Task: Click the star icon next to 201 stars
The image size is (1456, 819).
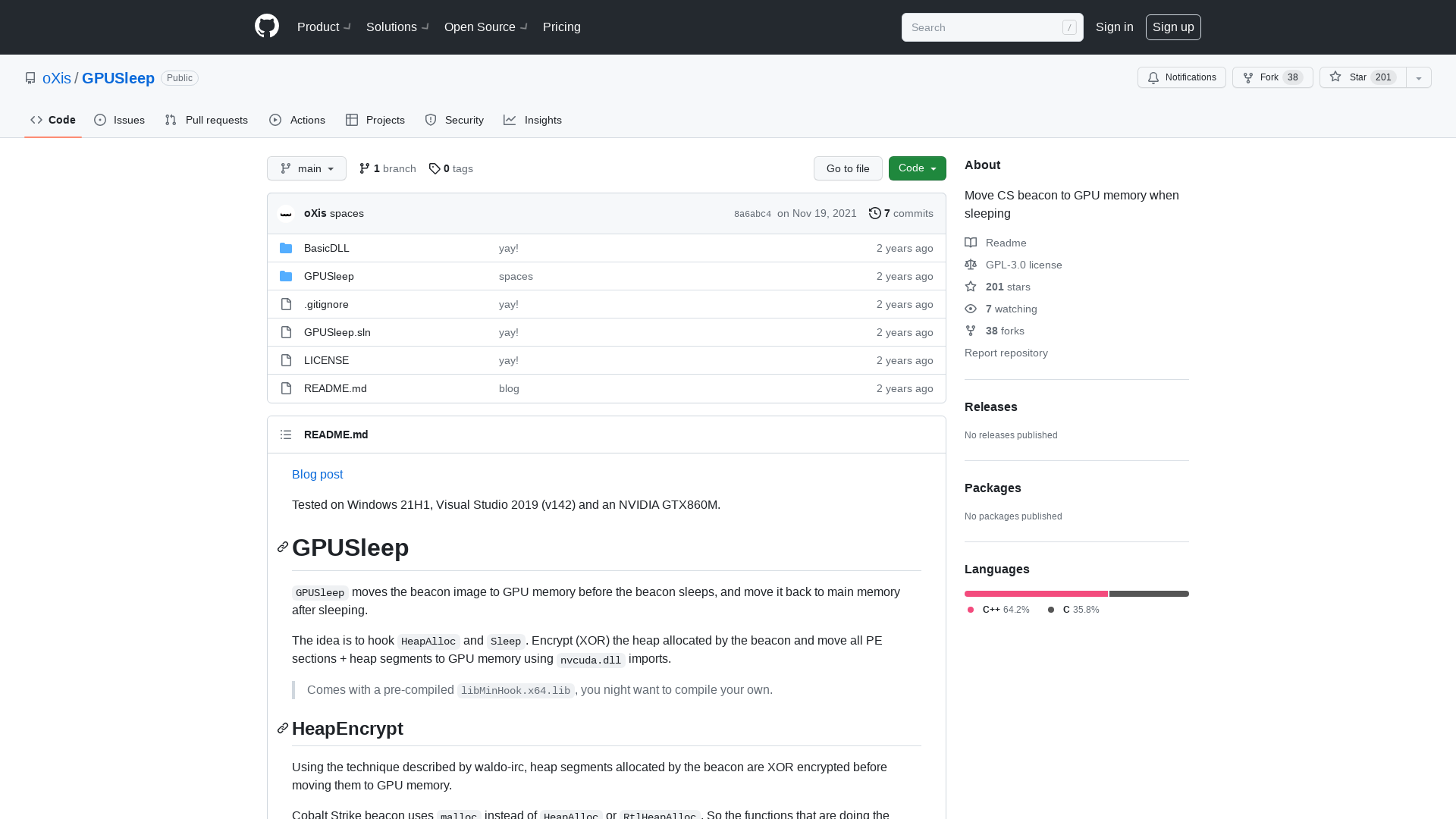Action: [x=971, y=287]
